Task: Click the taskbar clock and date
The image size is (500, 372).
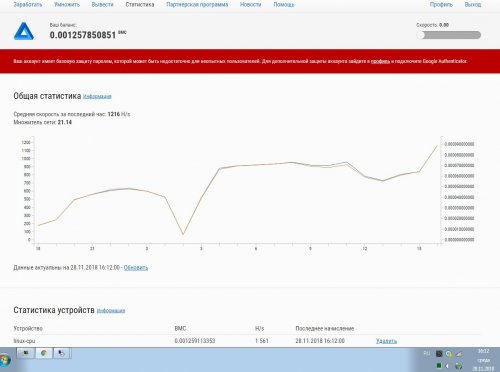Action: [483, 360]
